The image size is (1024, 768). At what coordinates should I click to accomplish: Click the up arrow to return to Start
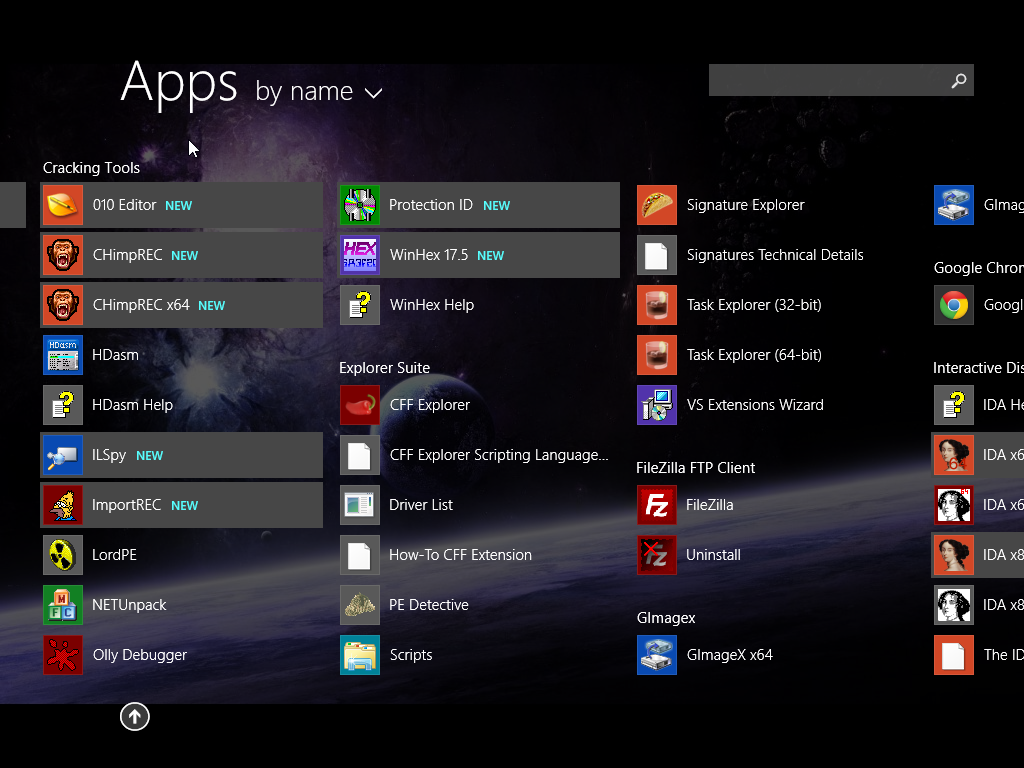(135, 716)
